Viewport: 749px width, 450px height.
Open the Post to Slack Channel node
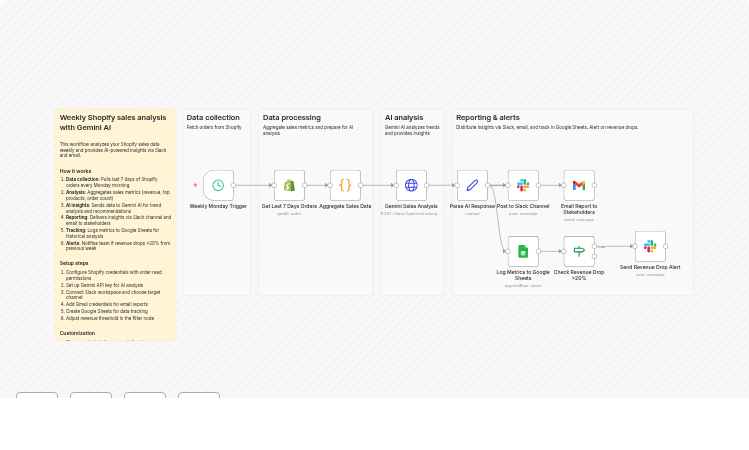[x=523, y=185]
